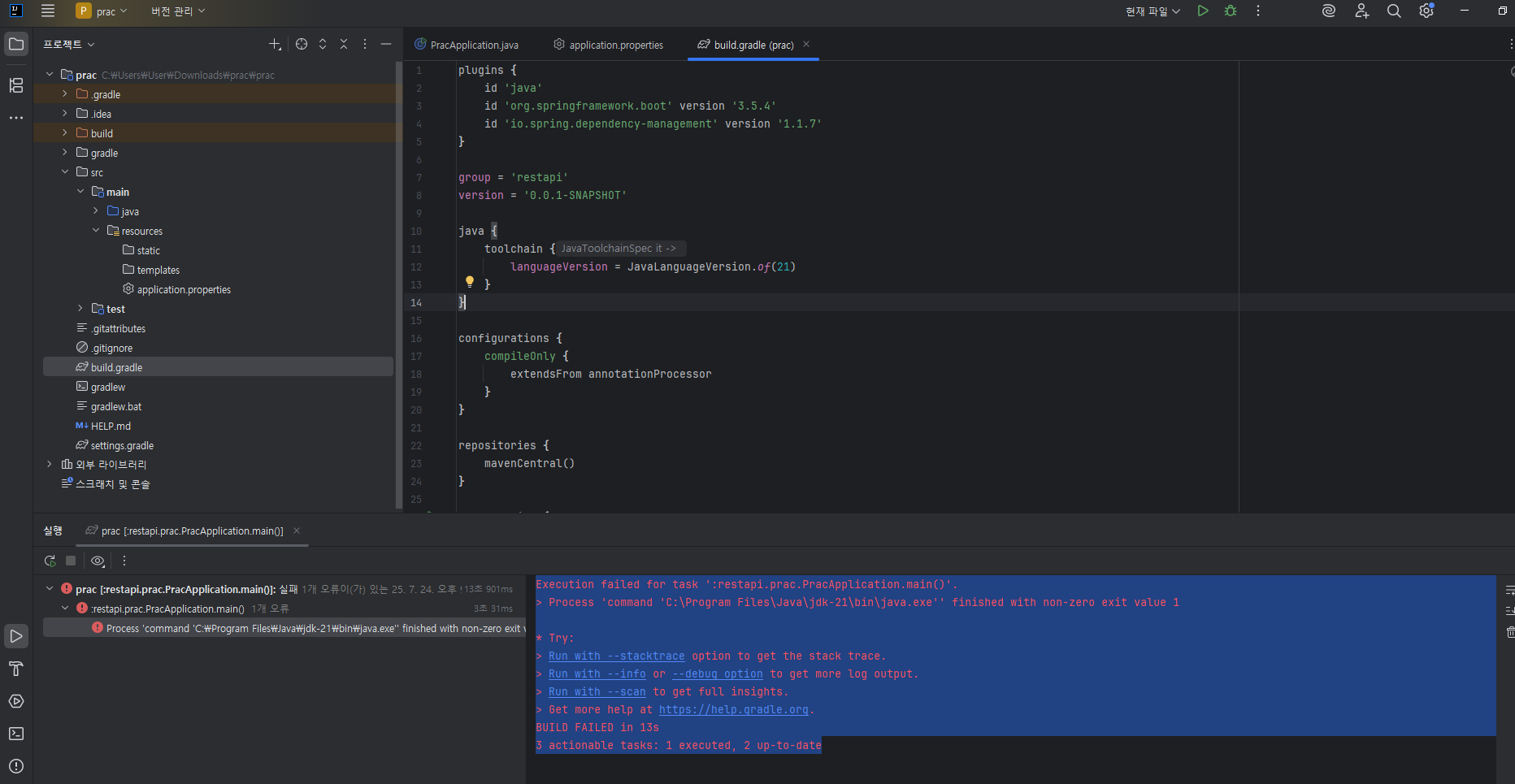Toggle run view eye filter
The height and width of the screenshot is (784, 1515).
98,561
